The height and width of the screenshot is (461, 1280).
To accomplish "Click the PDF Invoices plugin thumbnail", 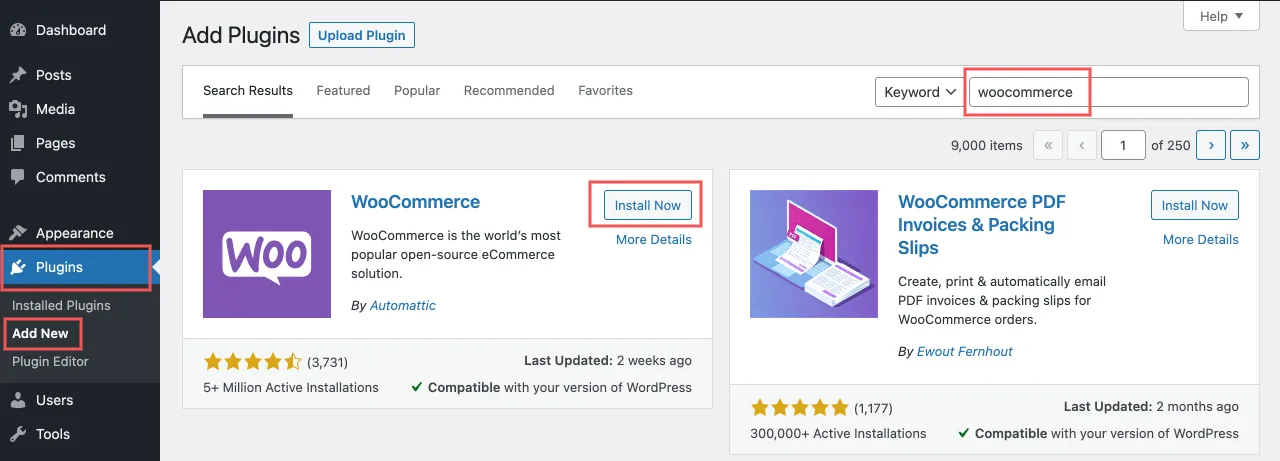I will click(x=814, y=254).
